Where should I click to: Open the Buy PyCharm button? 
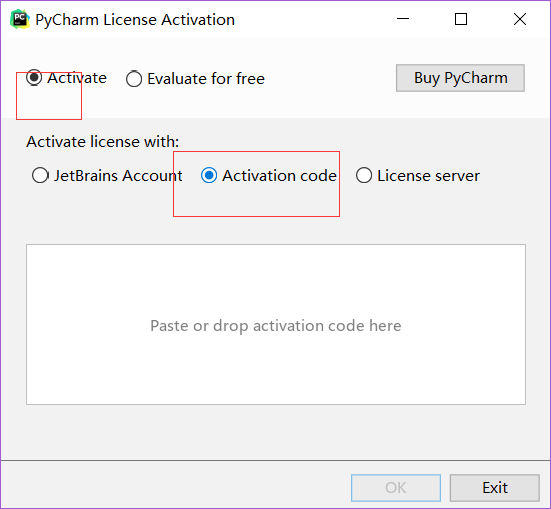[460, 78]
